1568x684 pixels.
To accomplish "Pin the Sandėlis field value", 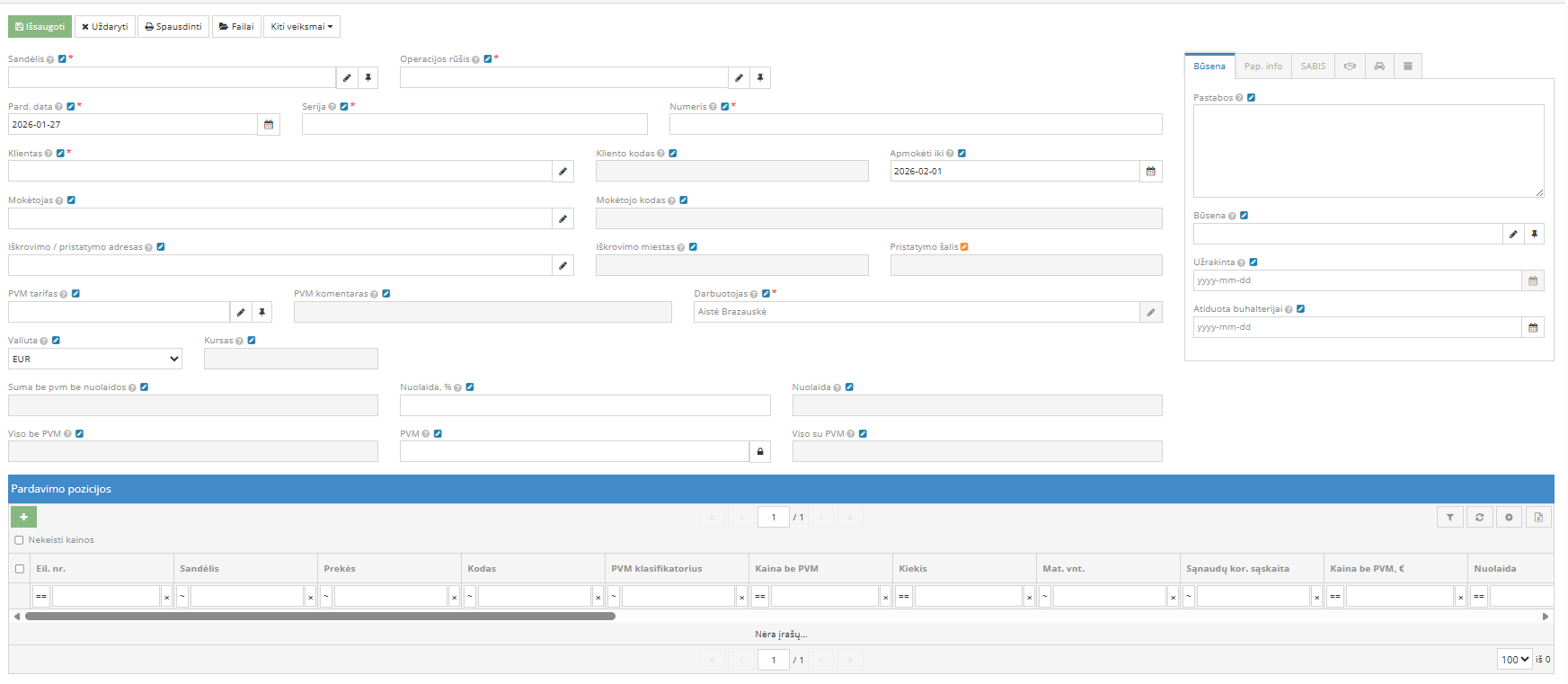I will [x=368, y=78].
